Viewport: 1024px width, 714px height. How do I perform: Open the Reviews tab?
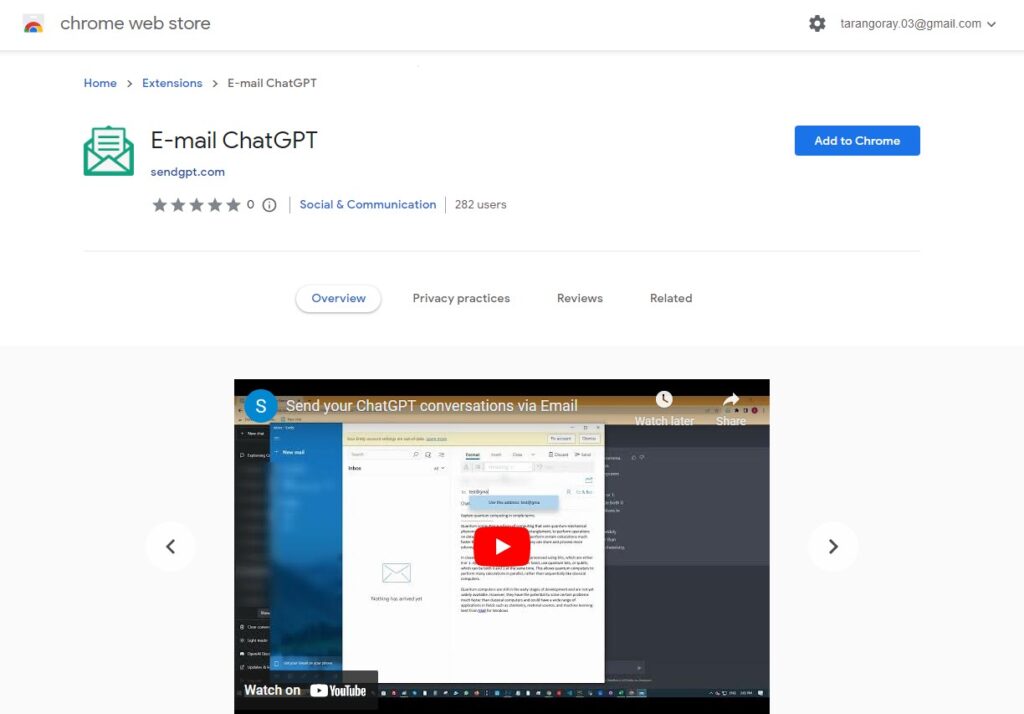point(579,297)
